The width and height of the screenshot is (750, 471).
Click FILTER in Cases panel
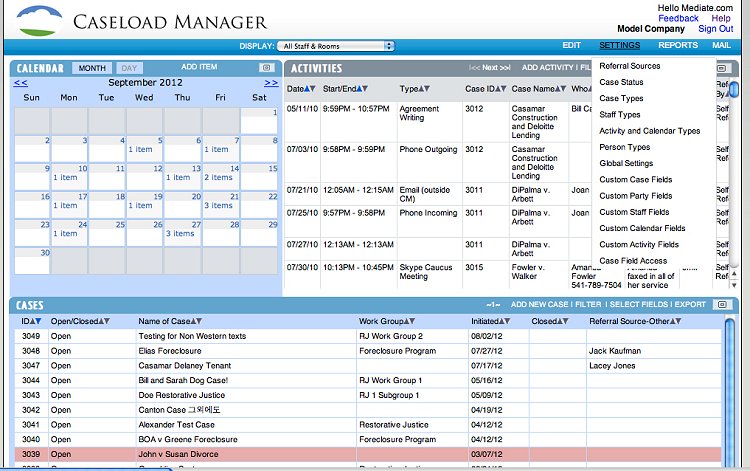coord(588,305)
